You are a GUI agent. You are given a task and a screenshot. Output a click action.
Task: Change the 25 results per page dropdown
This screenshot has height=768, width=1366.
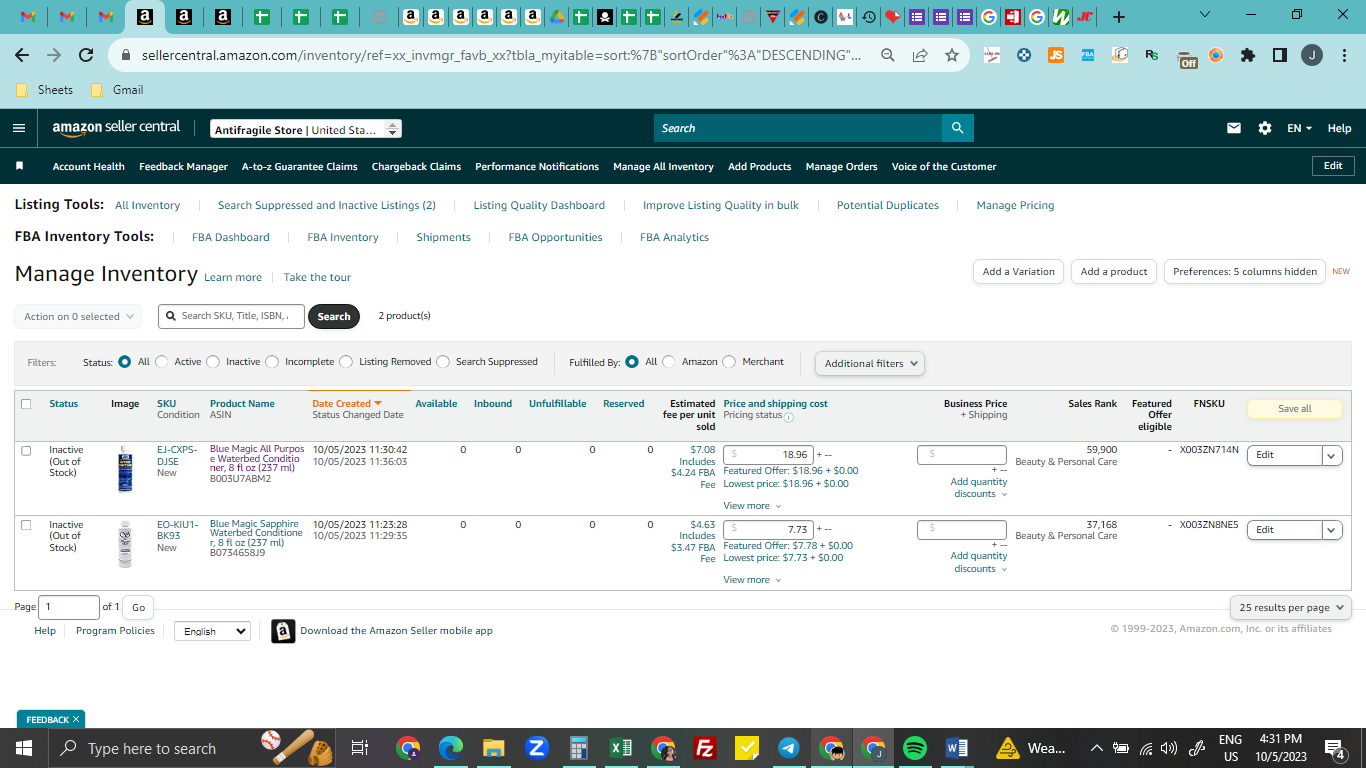1291,607
